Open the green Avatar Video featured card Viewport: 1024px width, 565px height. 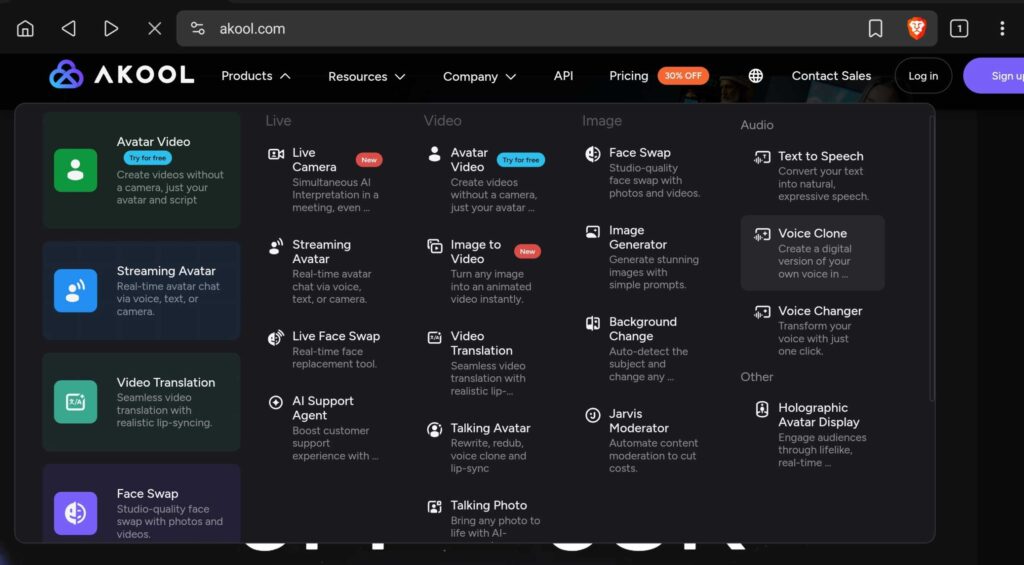tap(142, 170)
